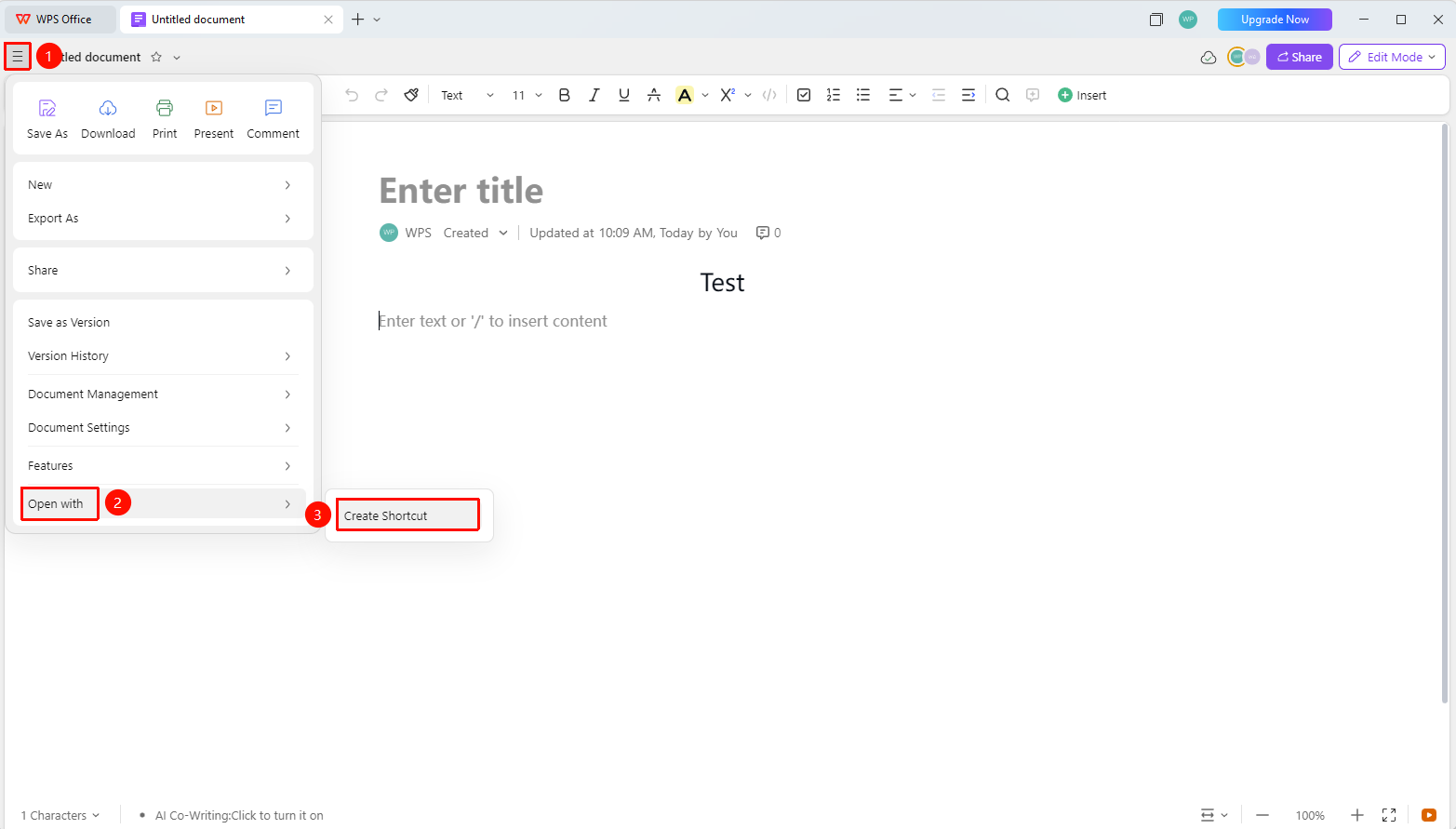1456x829 pixels.
Task: Insert a bulleted list
Action: pyautogui.click(x=863, y=95)
